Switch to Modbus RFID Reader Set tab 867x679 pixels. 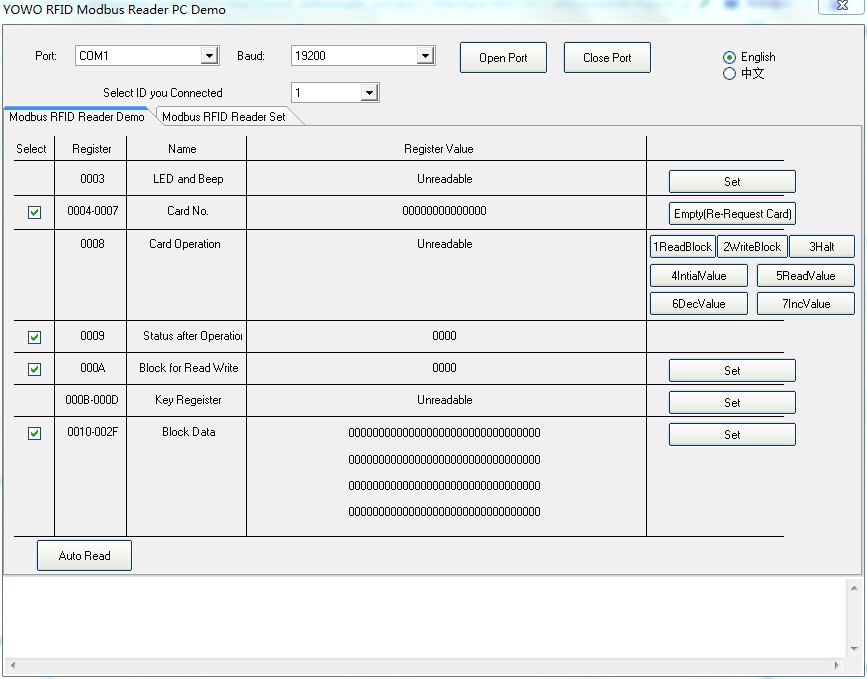(x=224, y=117)
